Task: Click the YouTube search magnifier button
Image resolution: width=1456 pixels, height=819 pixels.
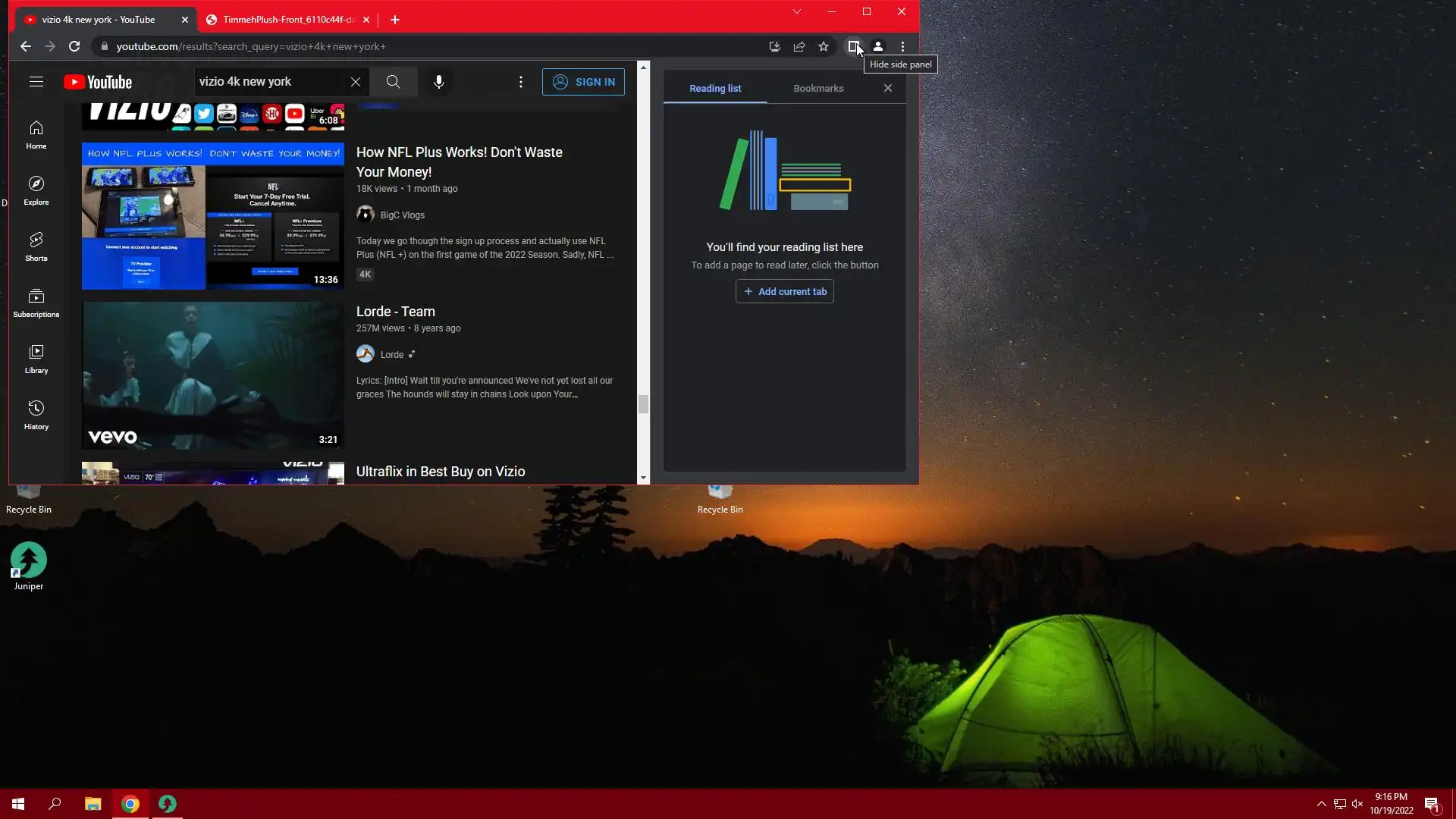Action: coord(393,82)
